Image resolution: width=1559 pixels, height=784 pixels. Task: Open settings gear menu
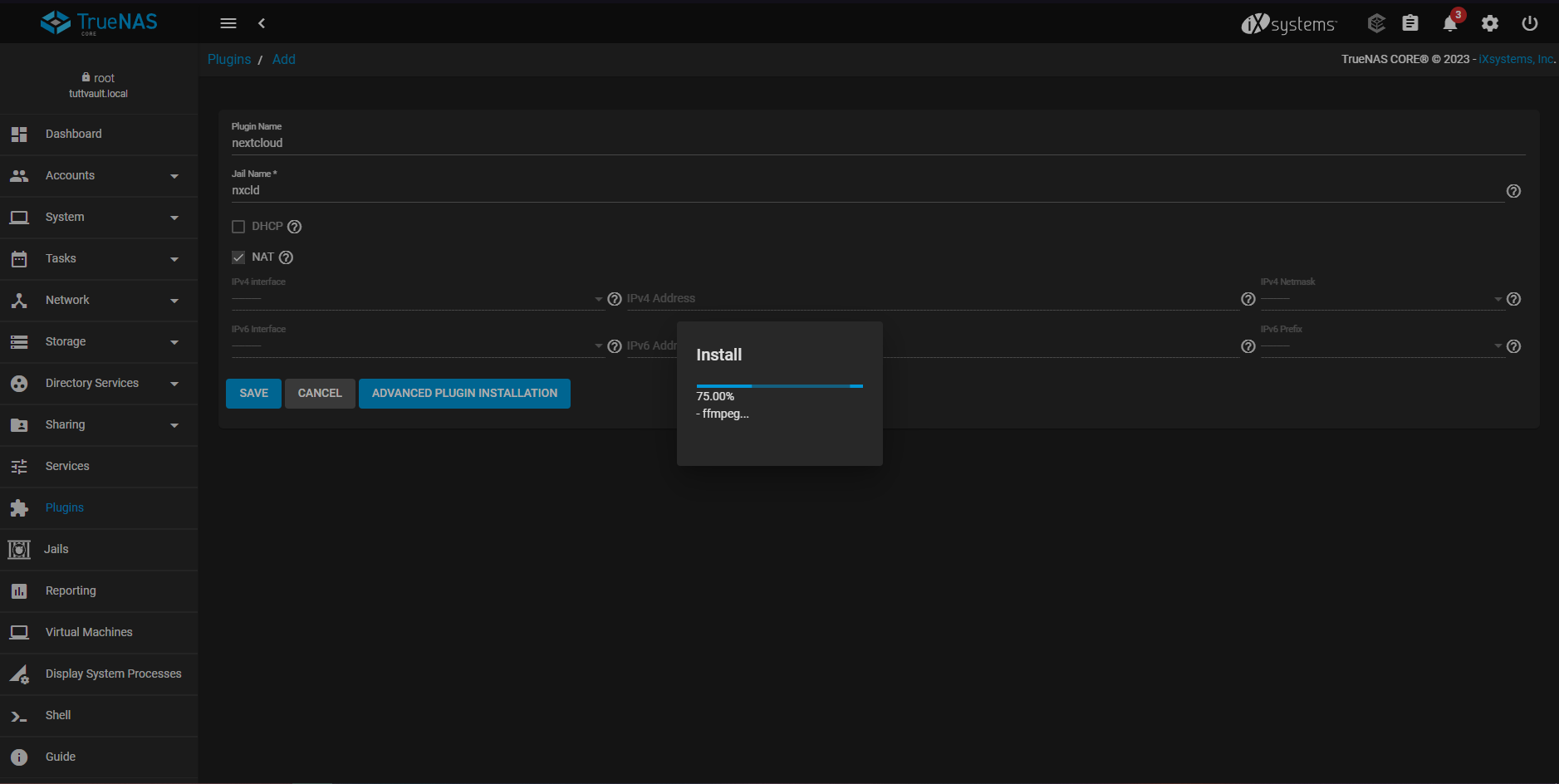pyautogui.click(x=1490, y=23)
